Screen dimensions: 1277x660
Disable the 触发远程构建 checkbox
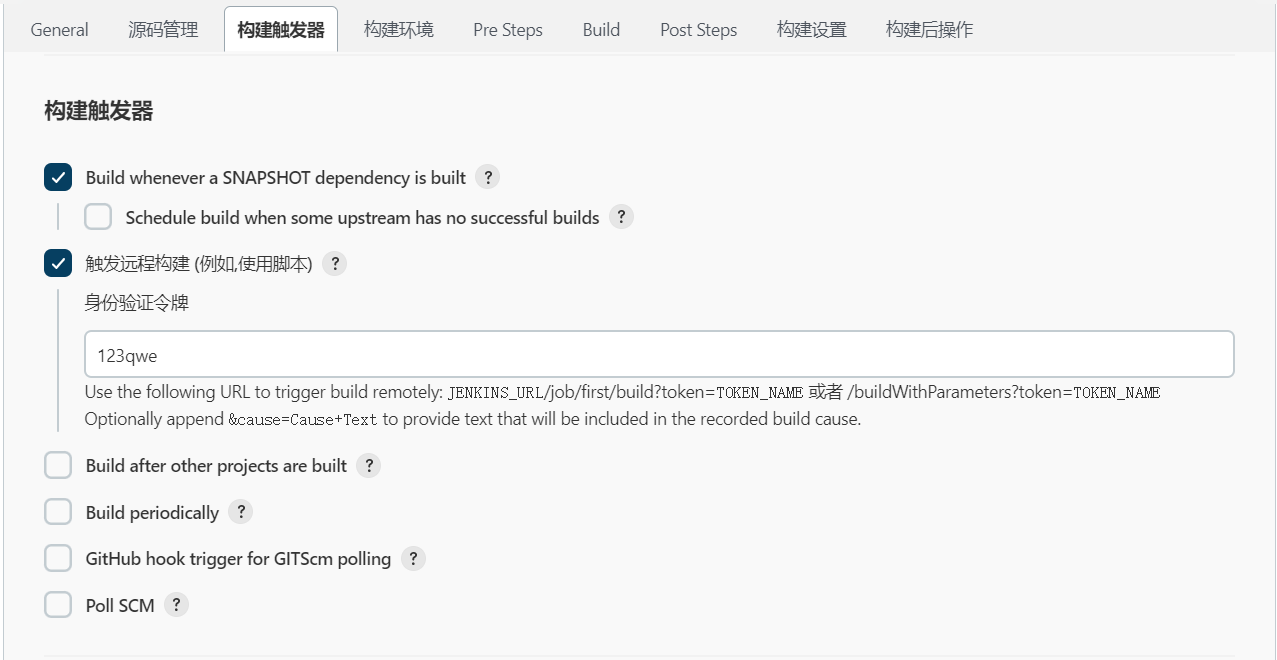[x=58, y=264]
